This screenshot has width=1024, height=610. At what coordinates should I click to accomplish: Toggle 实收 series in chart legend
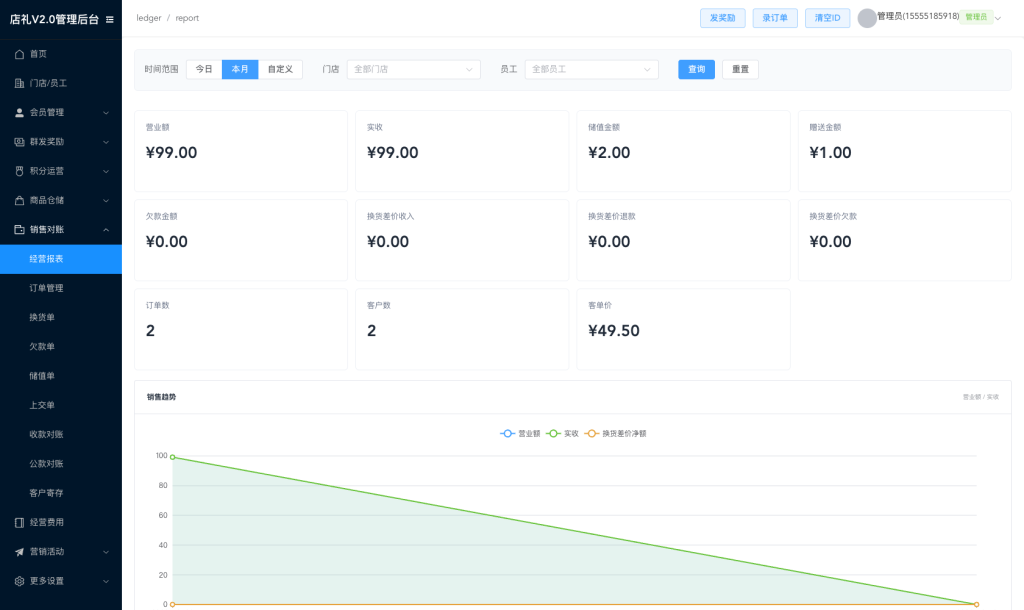tap(563, 434)
